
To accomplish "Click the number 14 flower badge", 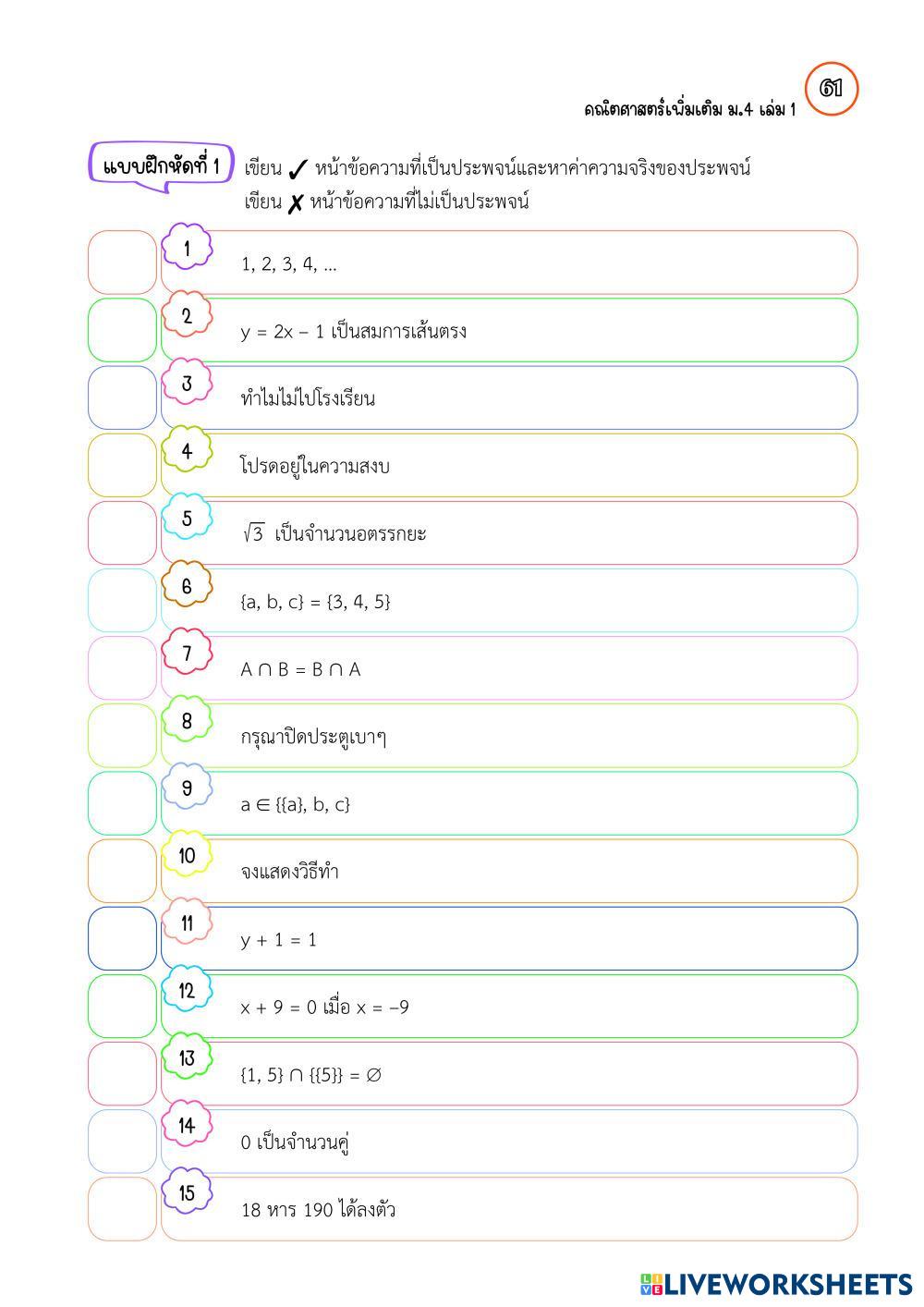I will (x=187, y=1127).
